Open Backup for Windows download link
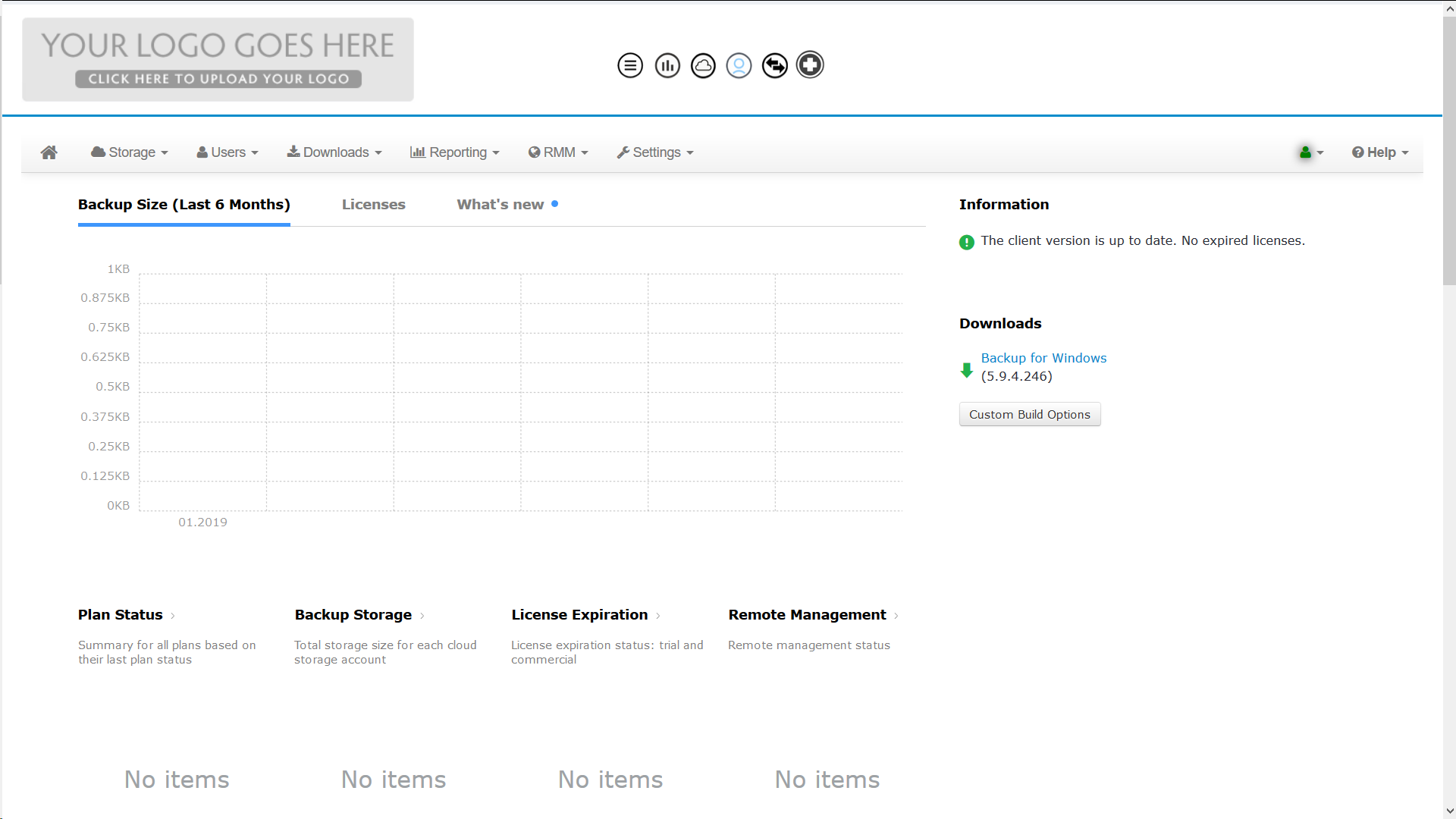1456x819 pixels. tap(1043, 358)
